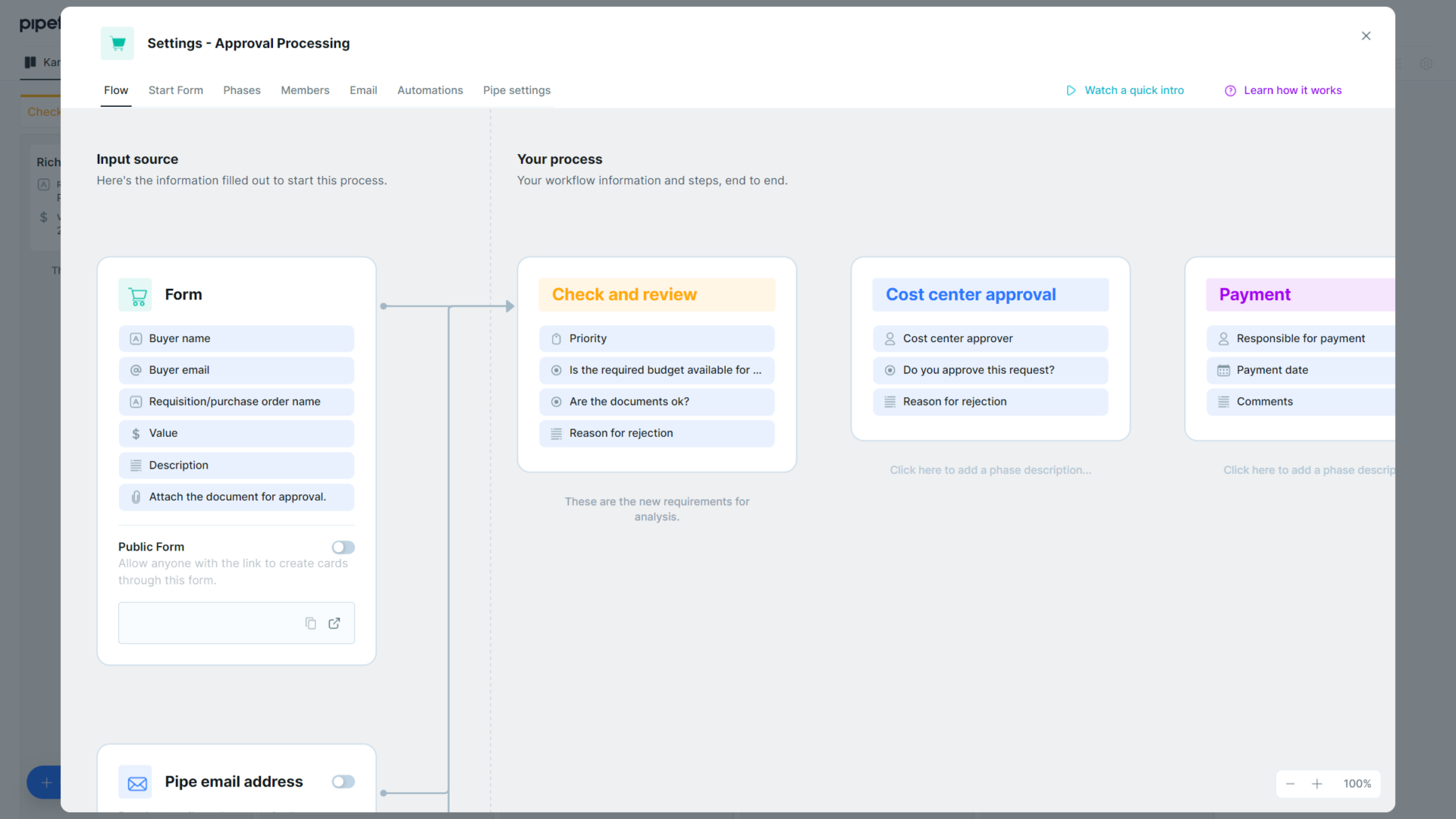Click the external link icon in Public Form
This screenshot has height=819, width=1456.
(x=334, y=623)
